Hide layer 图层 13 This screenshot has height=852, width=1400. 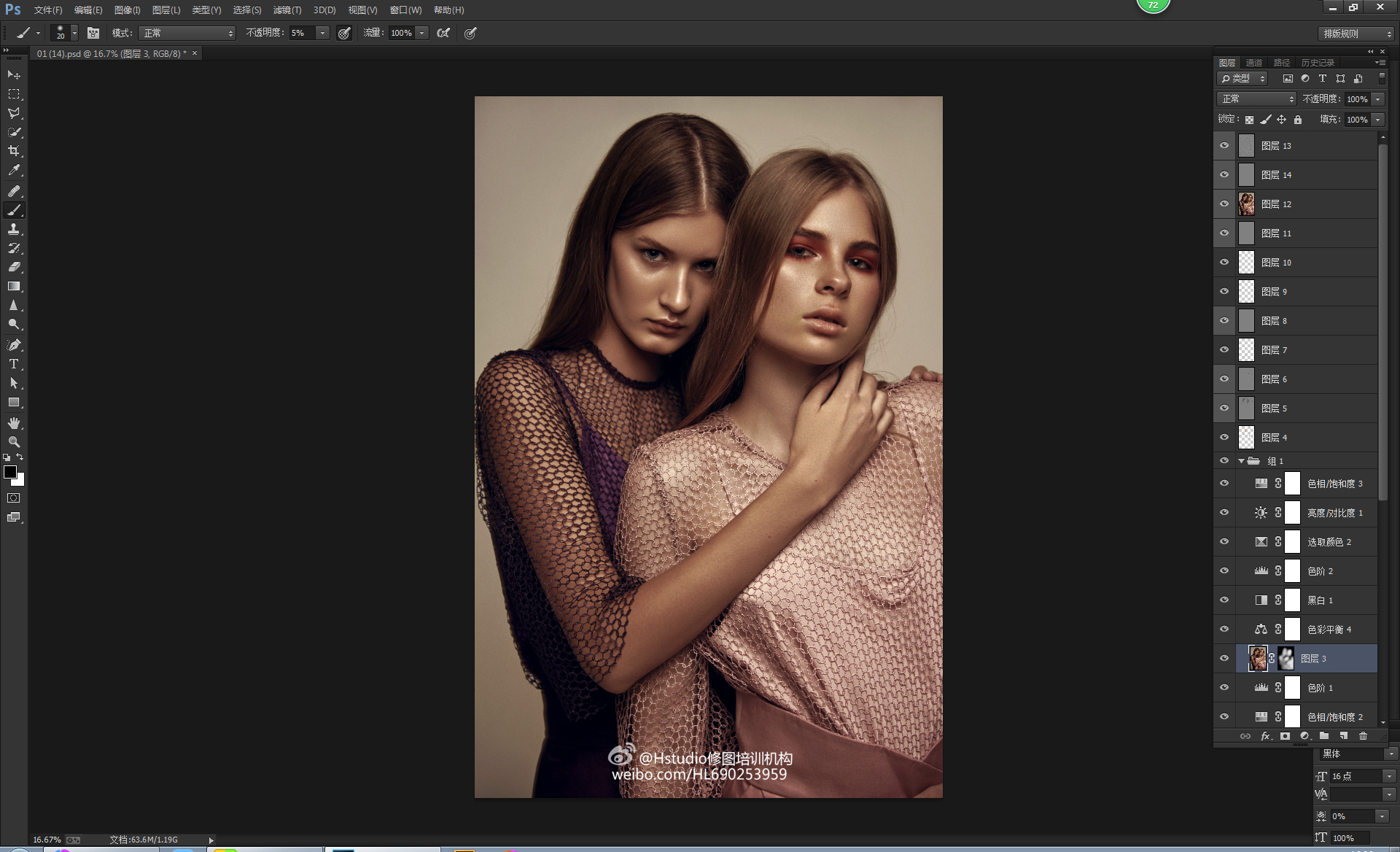1224,146
